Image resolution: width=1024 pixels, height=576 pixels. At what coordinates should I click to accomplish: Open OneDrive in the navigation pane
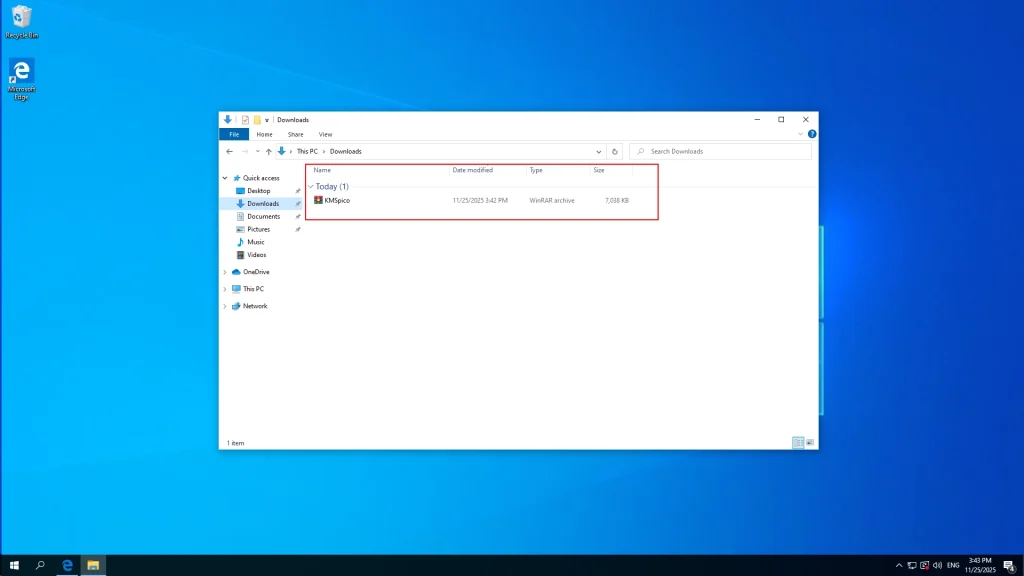point(257,271)
